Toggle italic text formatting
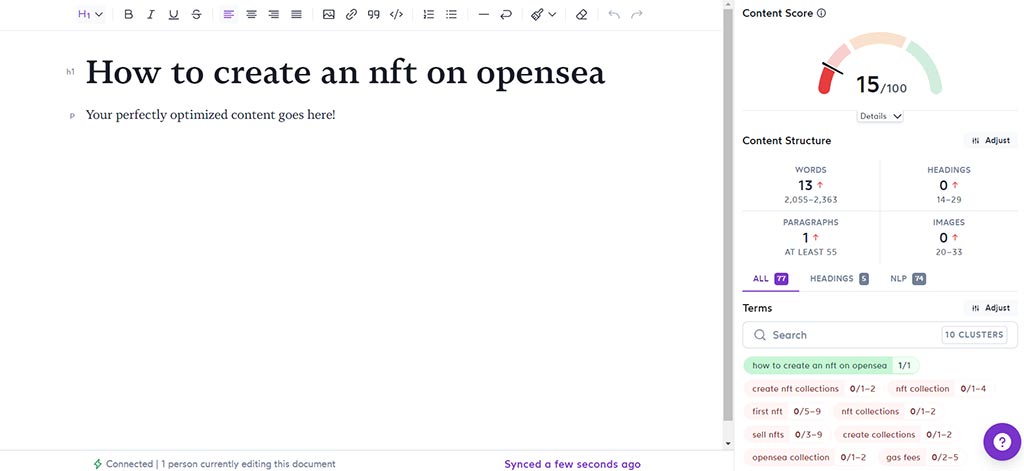 [x=151, y=15]
